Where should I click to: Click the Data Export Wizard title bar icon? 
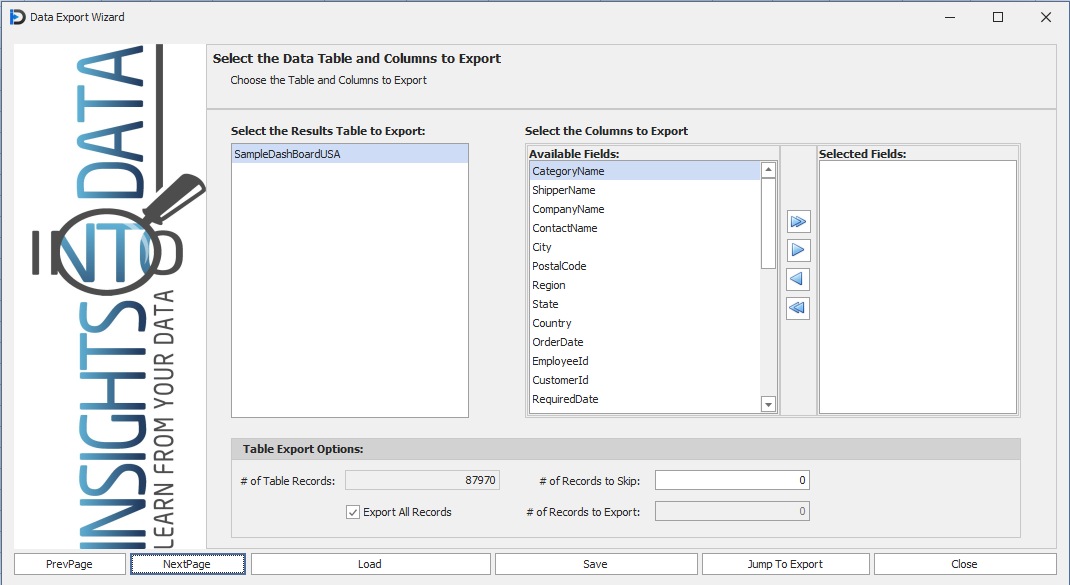[x=17, y=17]
